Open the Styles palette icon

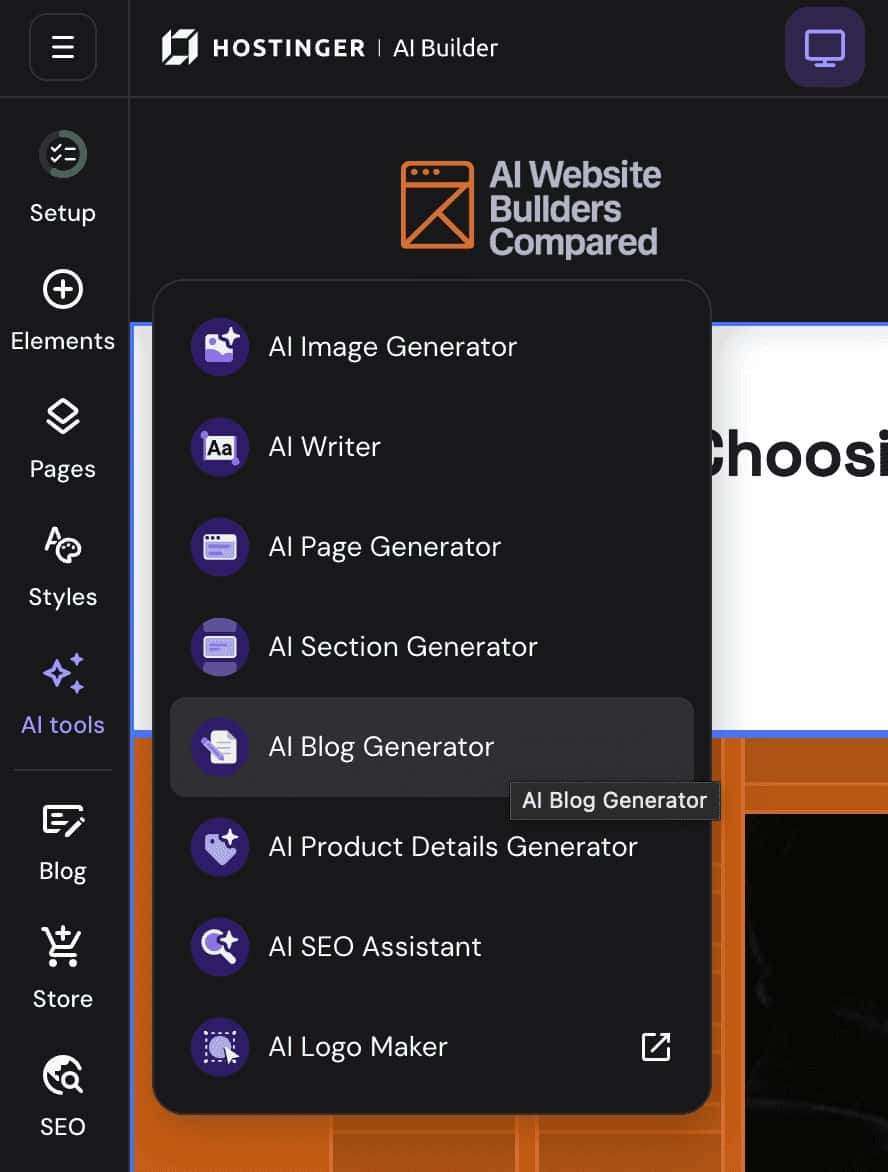(63, 544)
